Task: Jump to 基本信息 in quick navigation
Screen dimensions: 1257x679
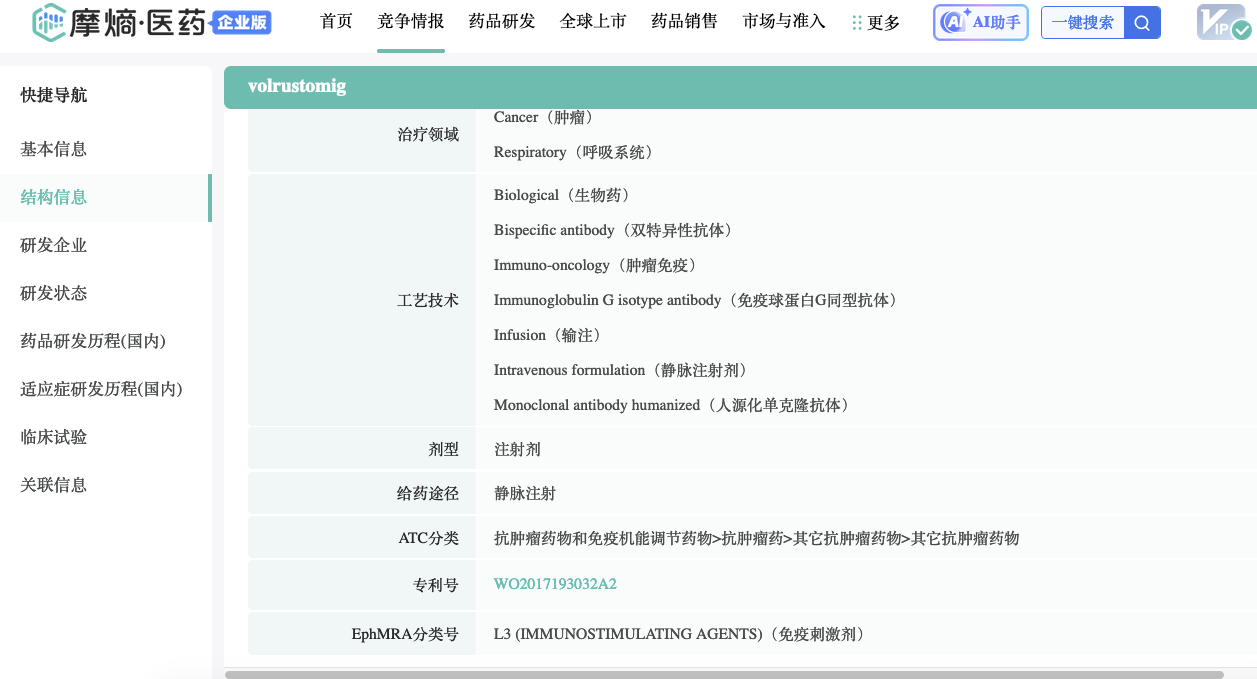Action: pyautogui.click(x=54, y=149)
